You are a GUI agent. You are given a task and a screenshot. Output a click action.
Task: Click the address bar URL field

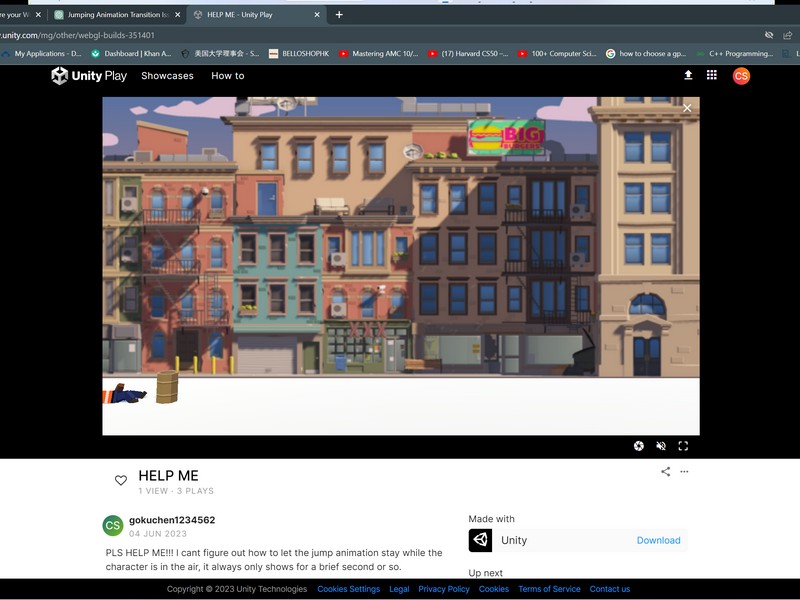pyautogui.click(x=378, y=35)
